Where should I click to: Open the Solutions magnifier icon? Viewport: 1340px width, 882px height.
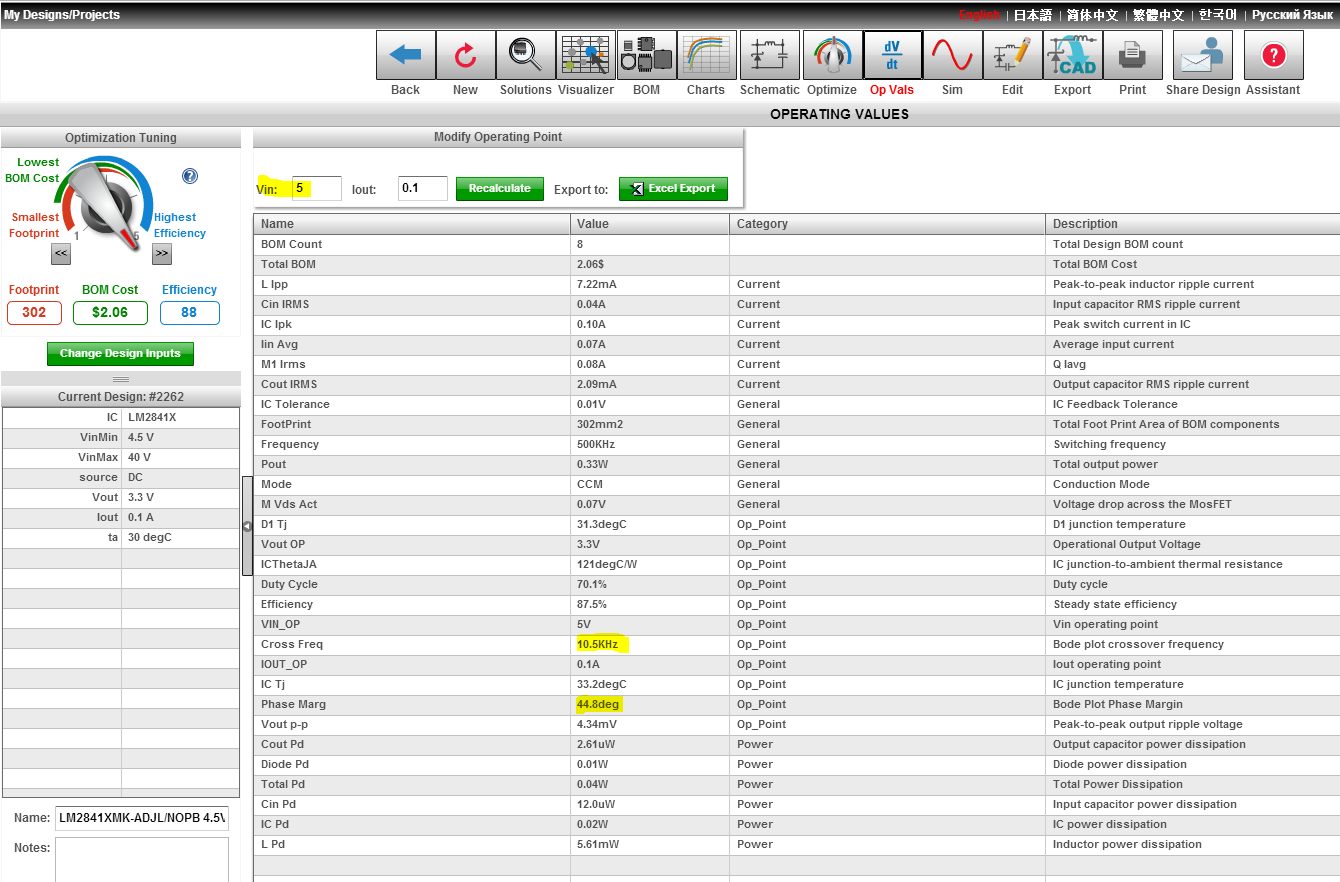click(525, 55)
